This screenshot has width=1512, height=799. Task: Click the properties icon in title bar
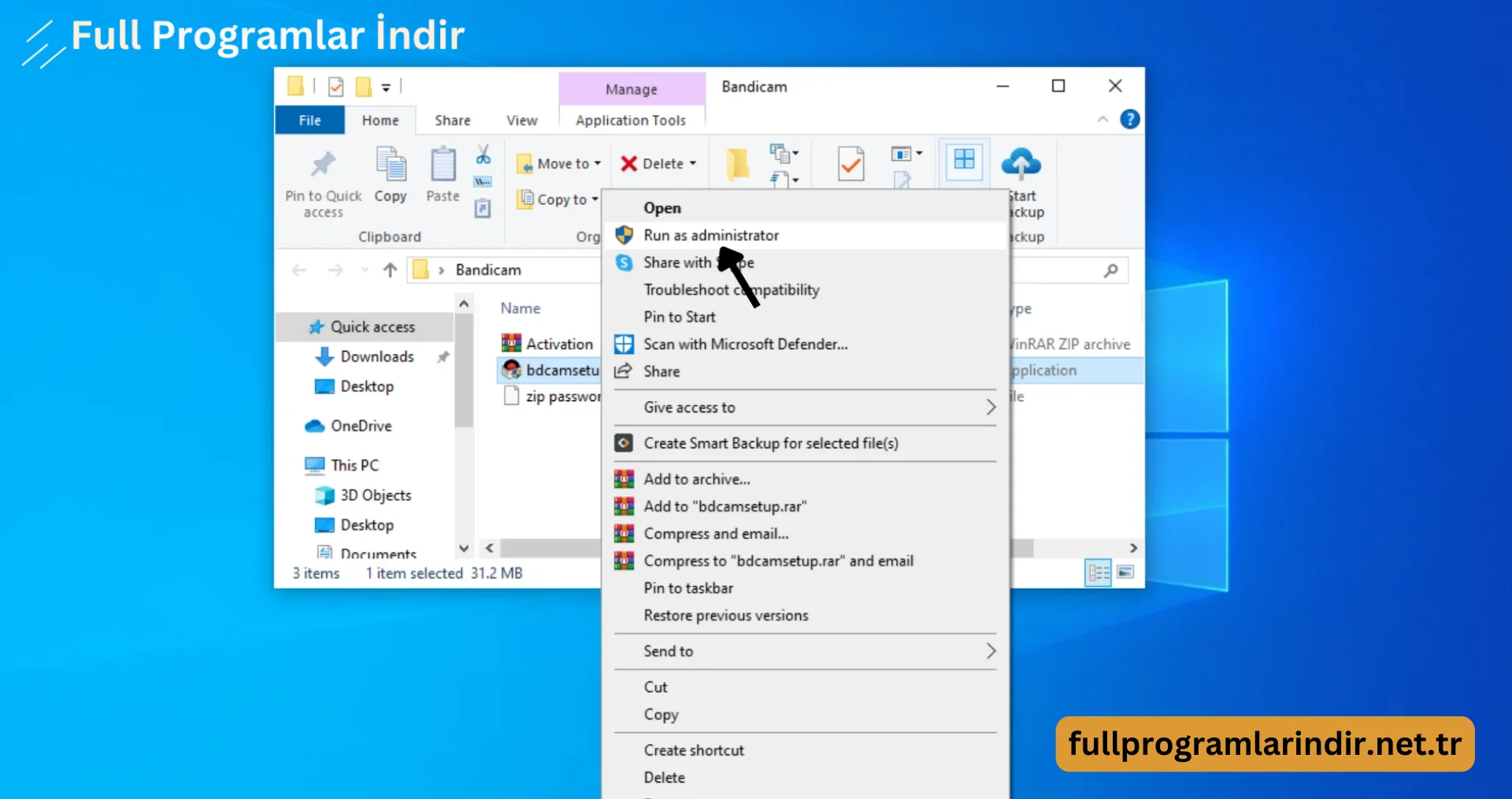(336, 87)
